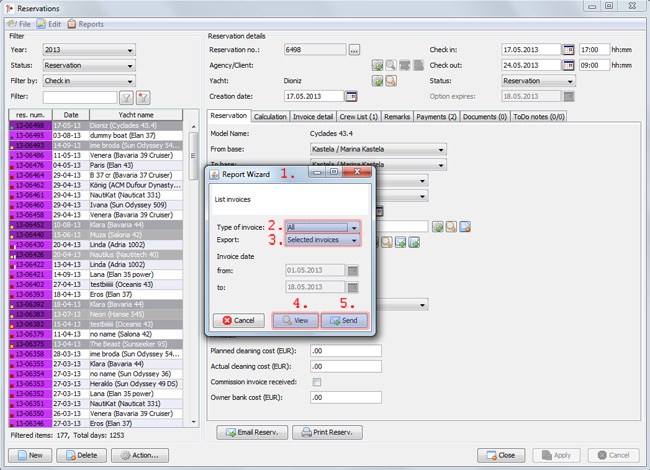Click the reservation list scrollbar down arrow

coord(194,422)
